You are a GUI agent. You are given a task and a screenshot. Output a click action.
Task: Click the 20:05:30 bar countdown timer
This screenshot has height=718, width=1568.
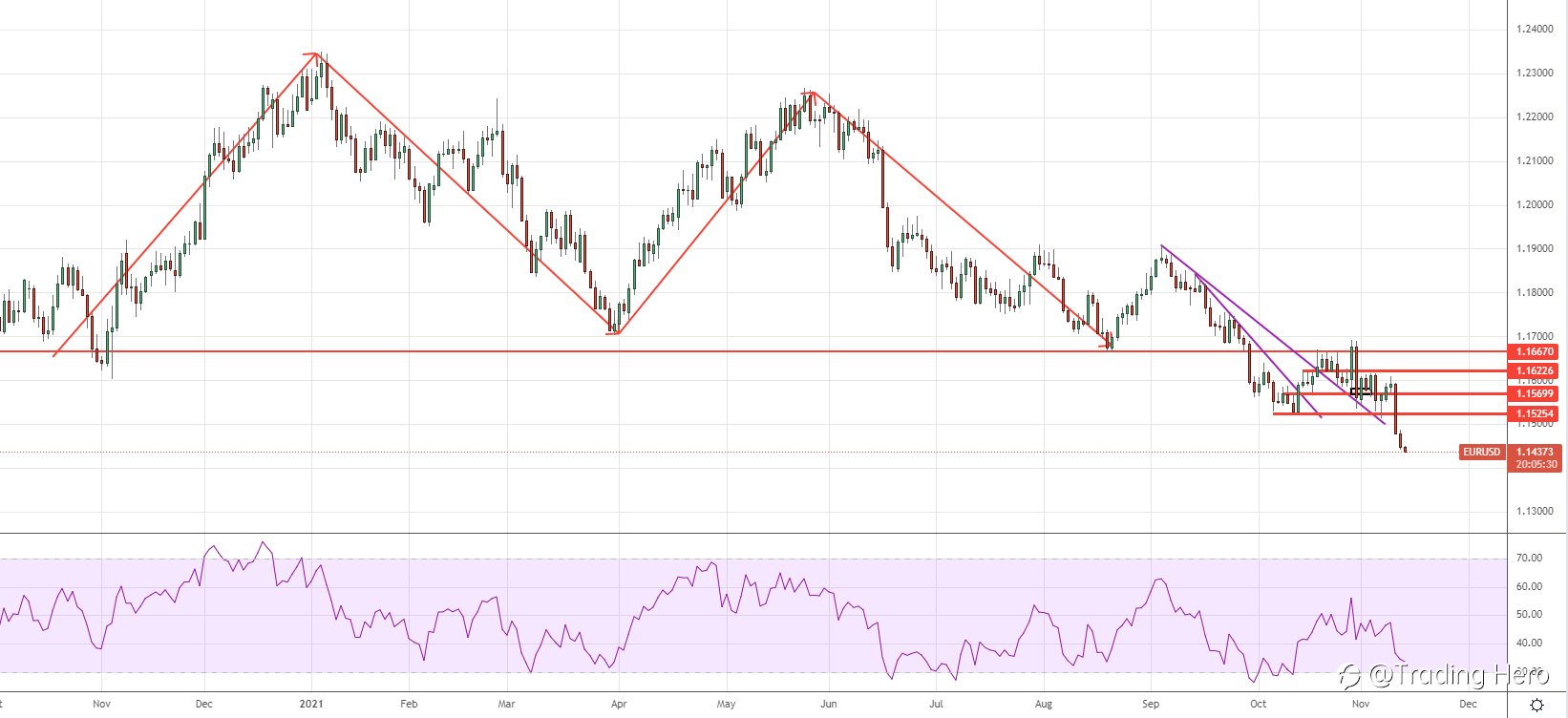click(1535, 465)
